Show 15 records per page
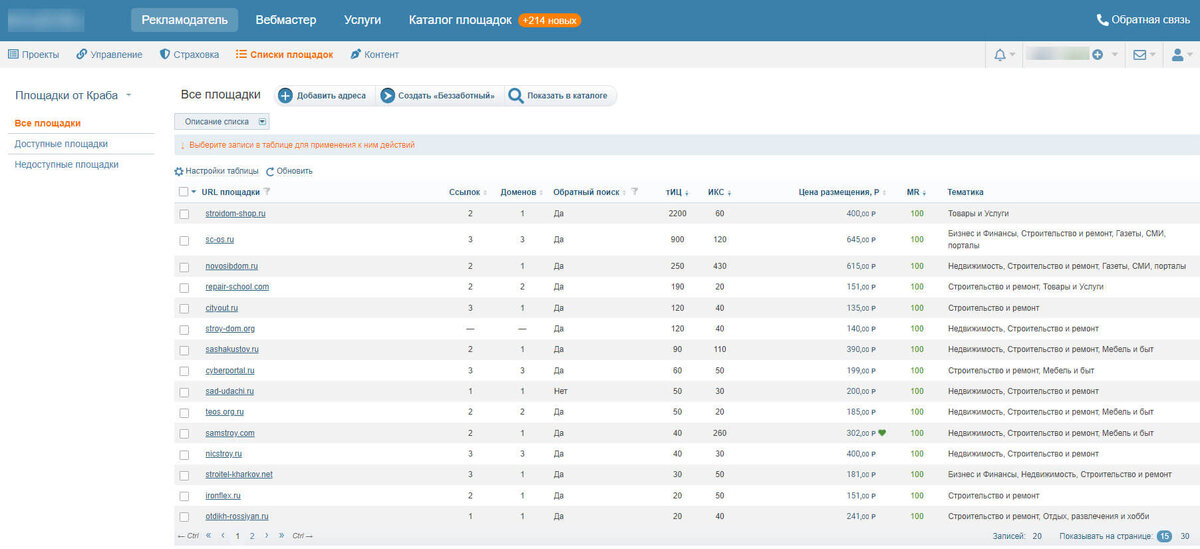Image resolution: width=1200 pixels, height=549 pixels. pyautogui.click(x=1165, y=537)
